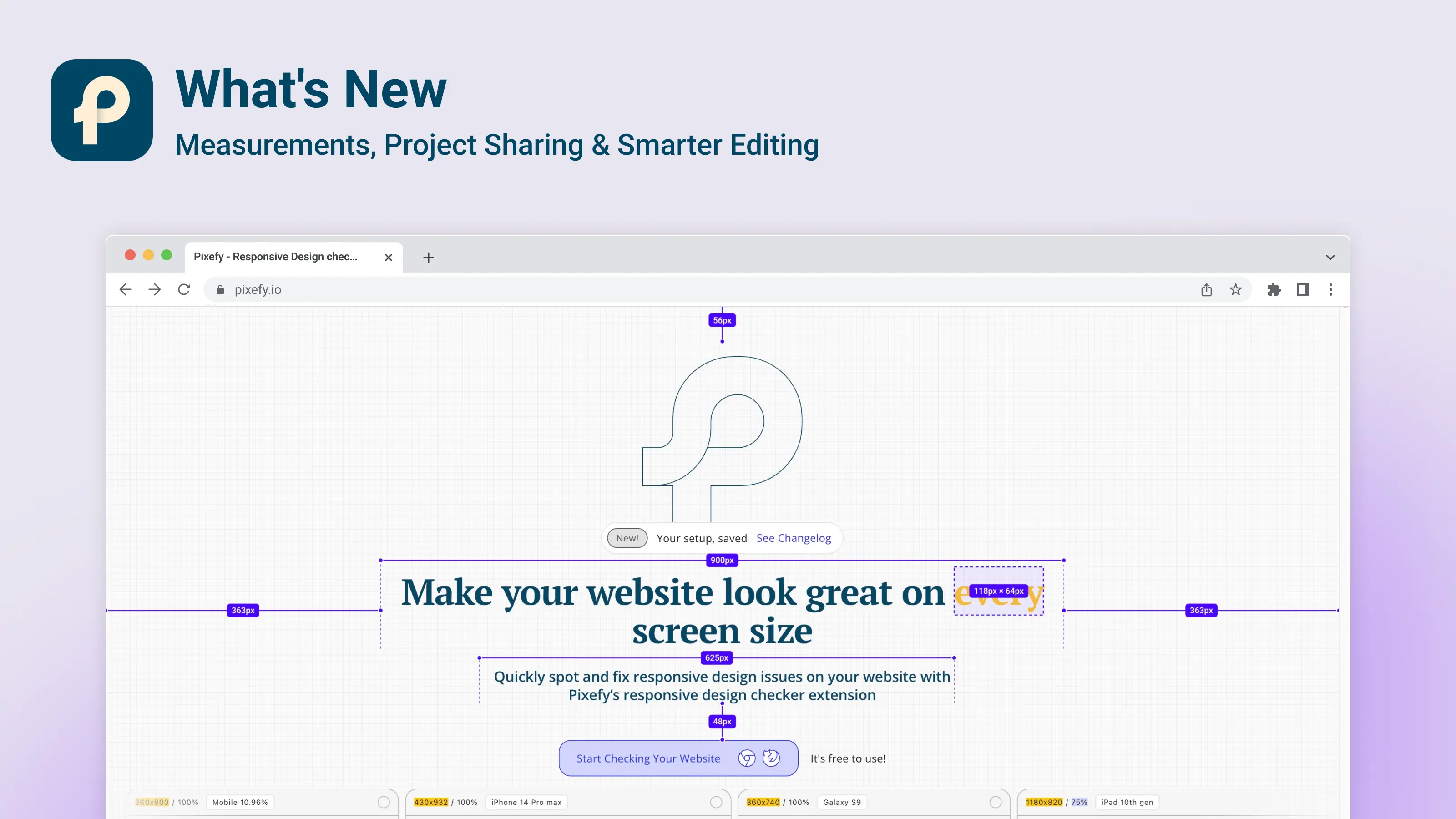1456x819 pixels.
Task: Click the 75% zoom value
Action: (x=1079, y=802)
